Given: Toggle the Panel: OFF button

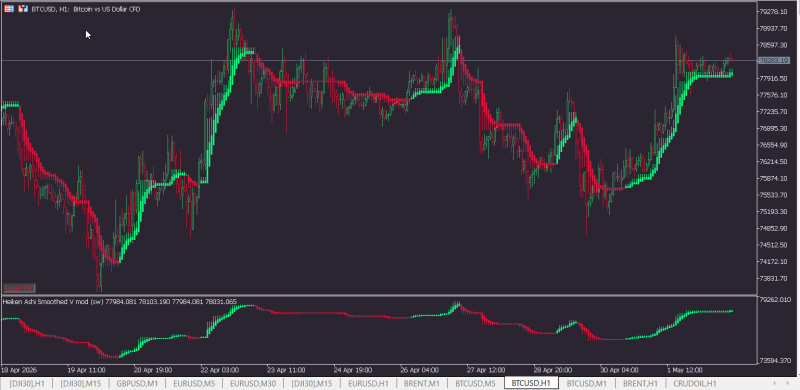Looking at the screenshot, I should [18, 289].
